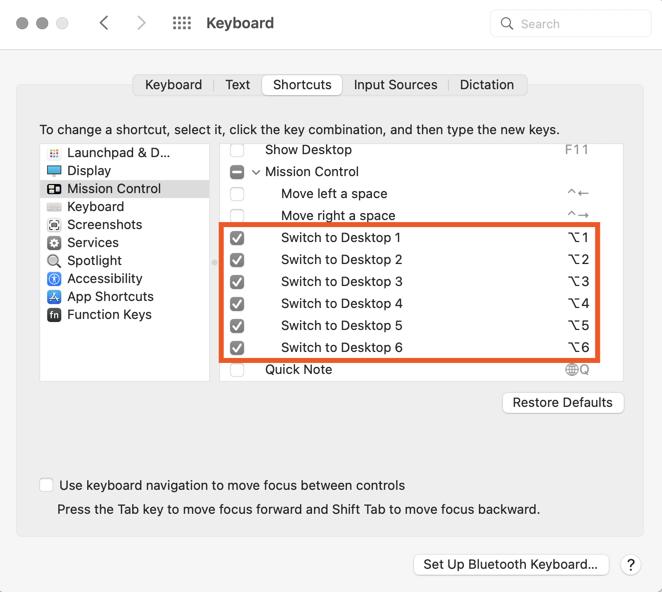
Task: Click the magnifying glass search icon
Action: click(507, 23)
